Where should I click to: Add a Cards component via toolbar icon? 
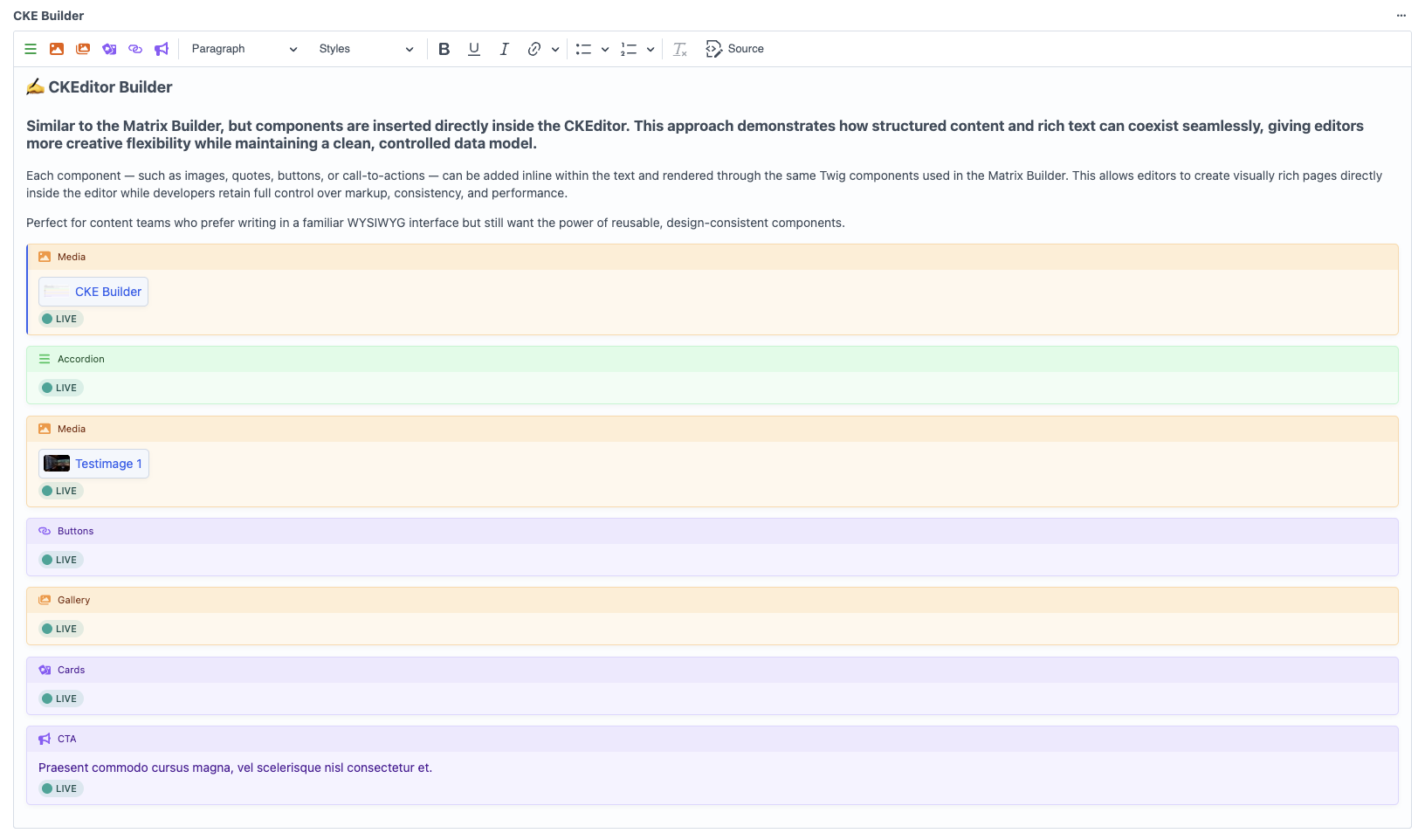tap(109, 49)
